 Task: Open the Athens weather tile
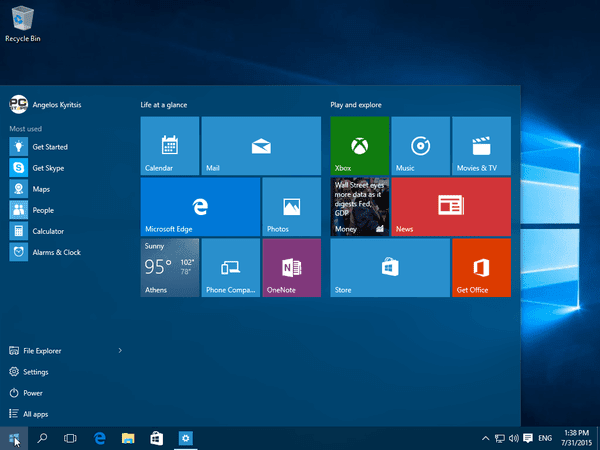tap(170, 267)
